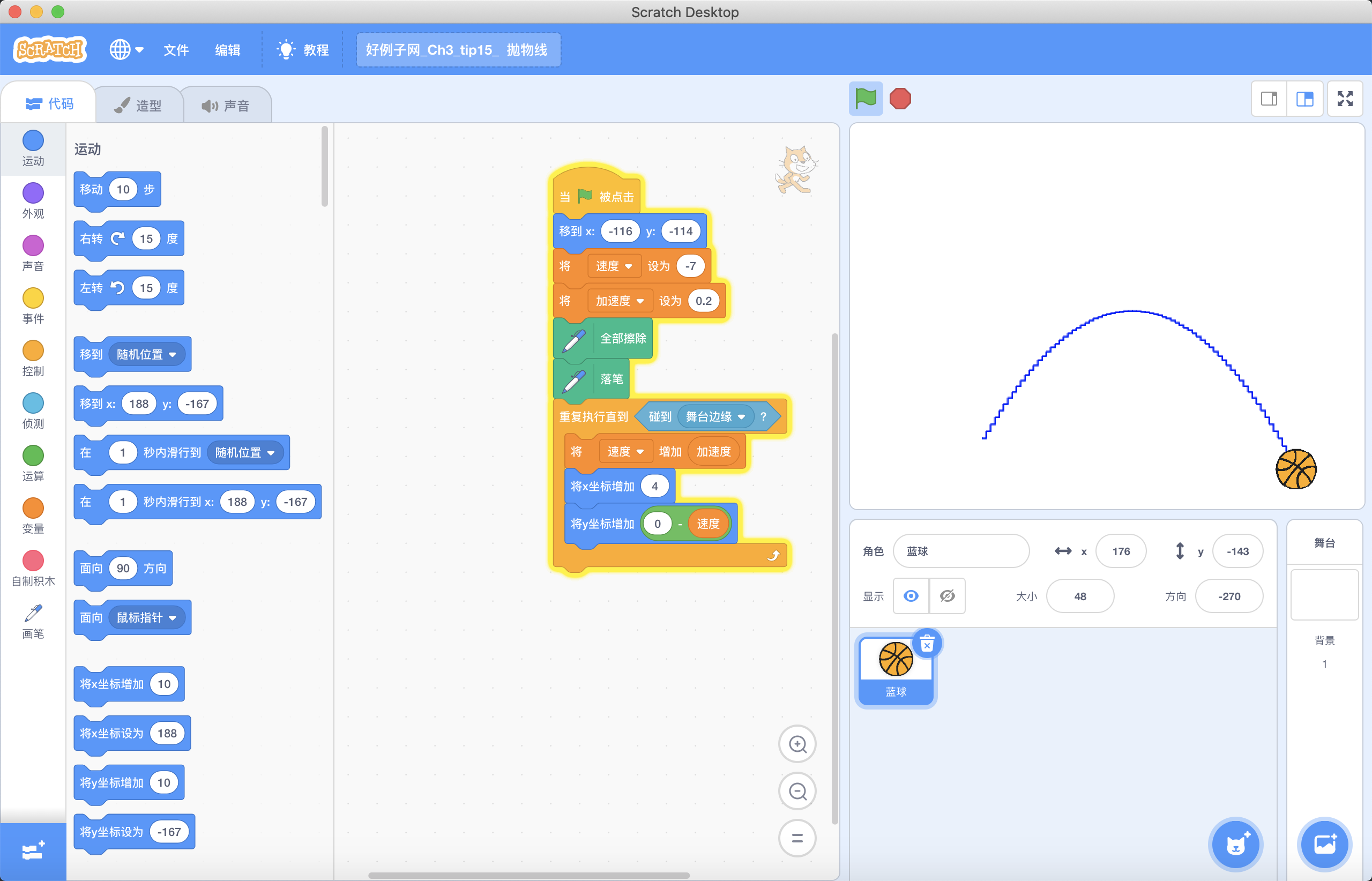Click the add extension button
The height and width of the screenshot is (881, 1372).
pos(33,851)
